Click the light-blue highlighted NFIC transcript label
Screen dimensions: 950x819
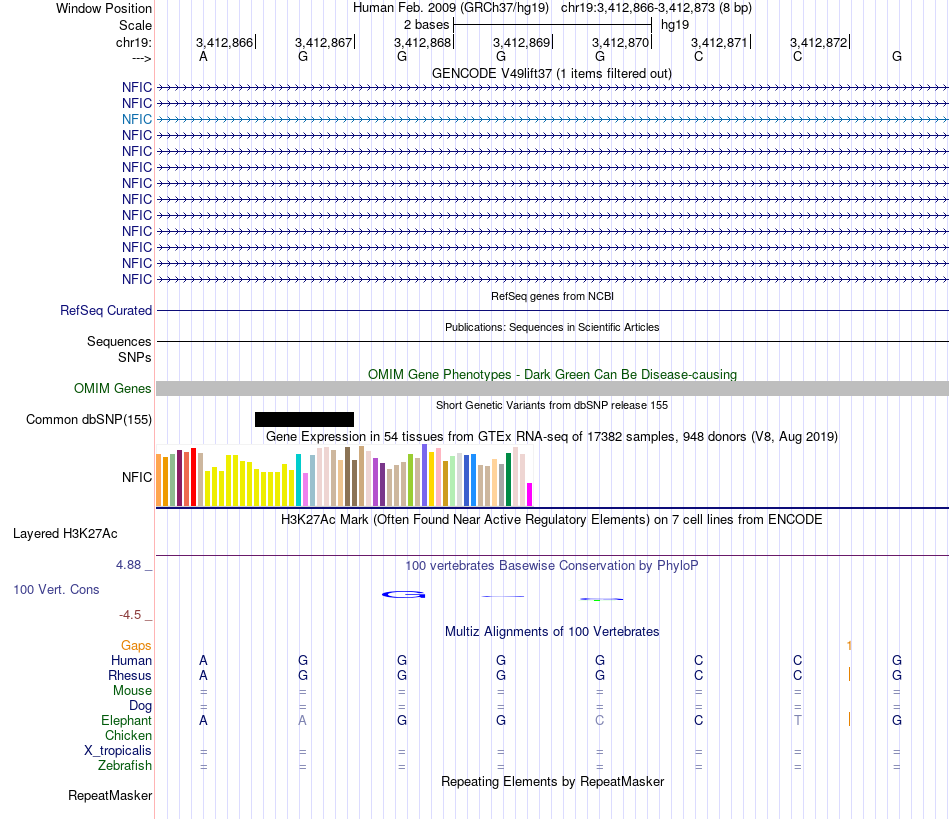[136, 119]
